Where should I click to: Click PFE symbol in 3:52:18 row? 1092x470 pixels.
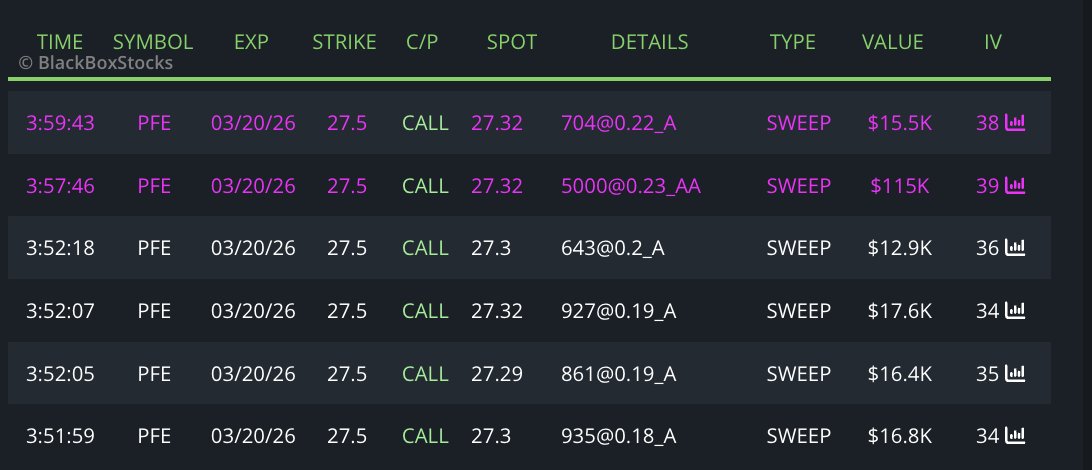pyautogui.click(x=154, y=248)
